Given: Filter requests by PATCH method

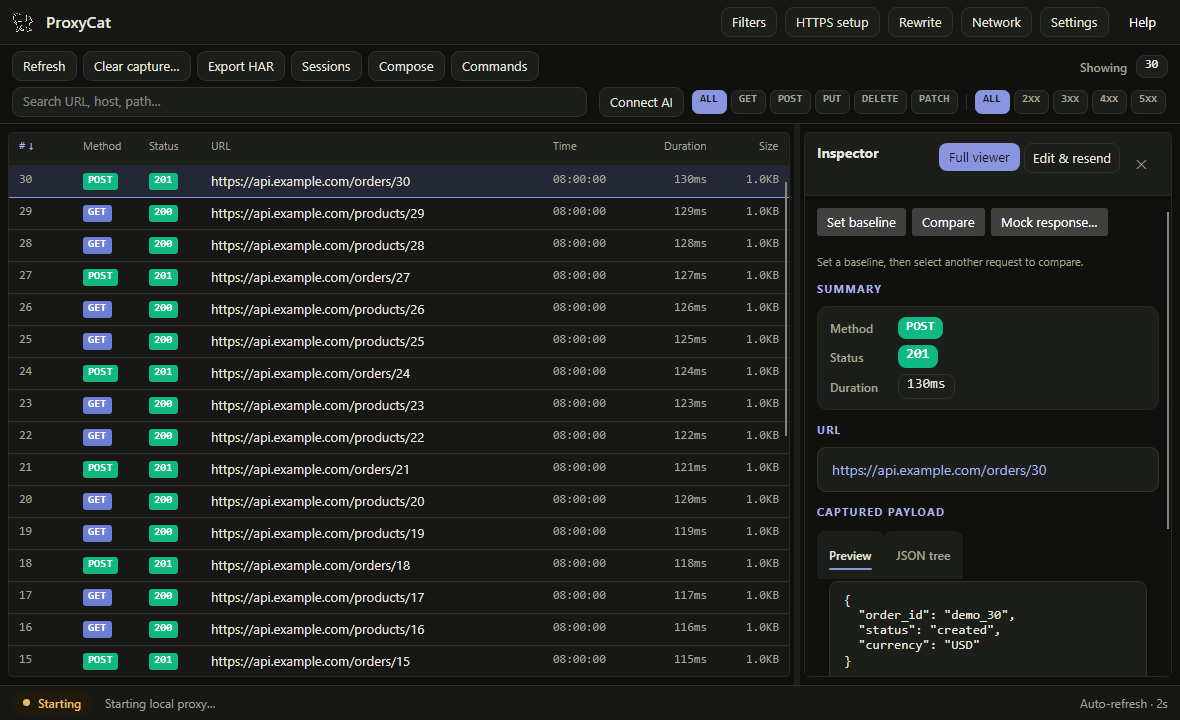Looking at the screenshot, I should (x=934, y=102).
